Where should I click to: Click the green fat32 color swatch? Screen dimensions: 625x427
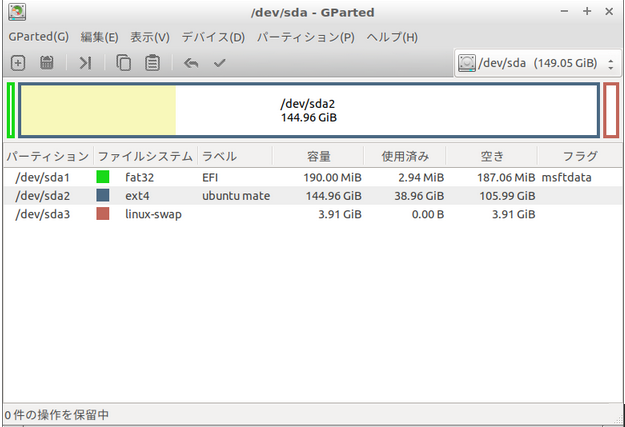coord(103,177)
